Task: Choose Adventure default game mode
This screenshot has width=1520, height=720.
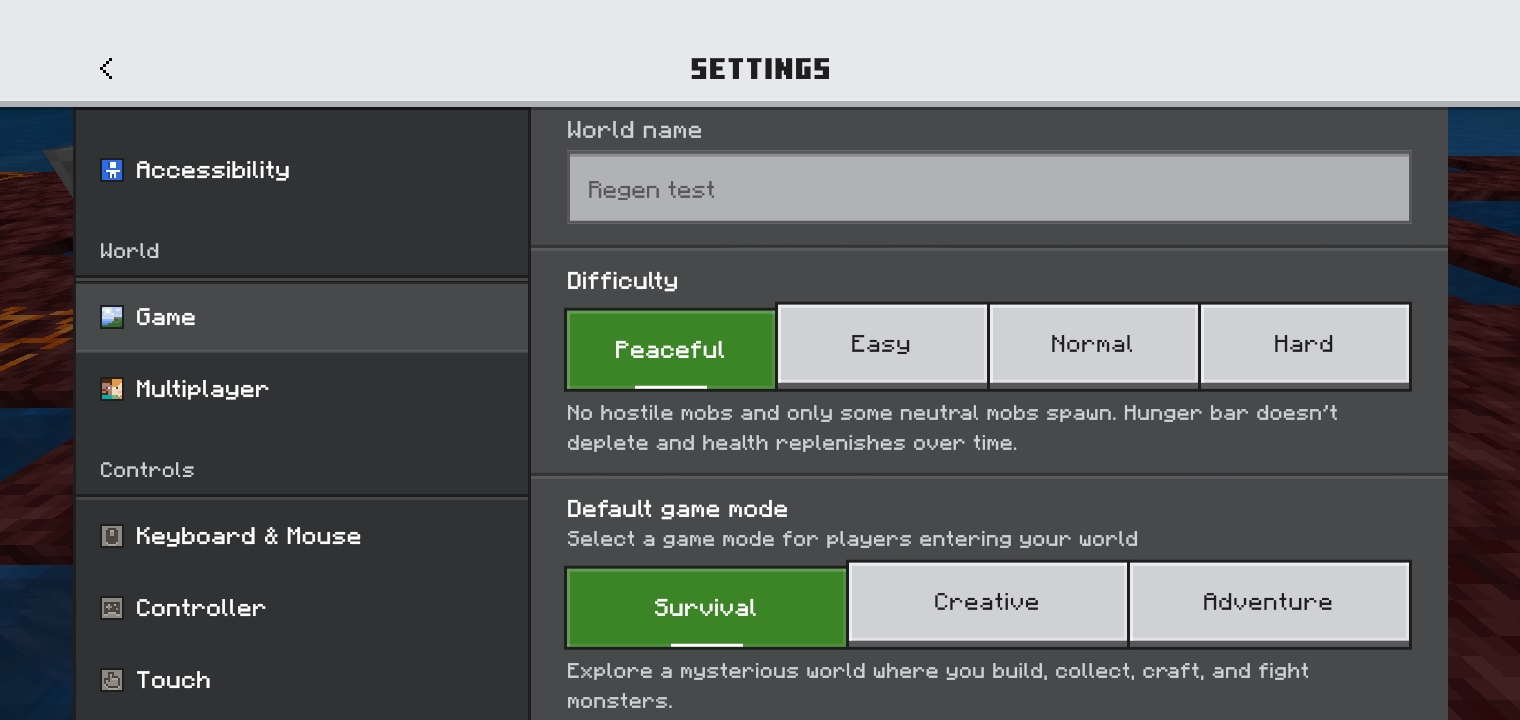Action: 1269,602
